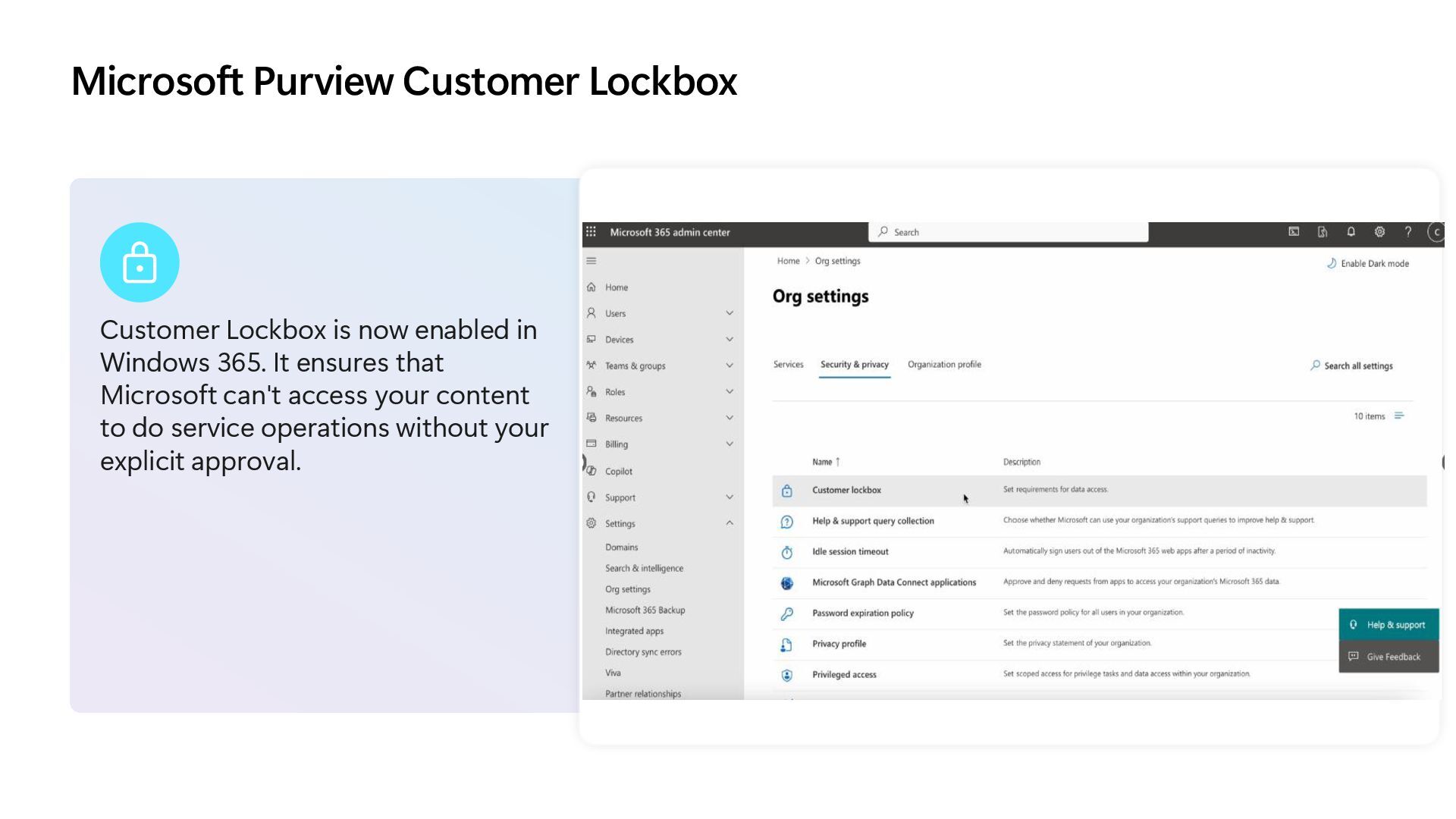
Task: Expand the Support section chevron
Action: (730, 497)
